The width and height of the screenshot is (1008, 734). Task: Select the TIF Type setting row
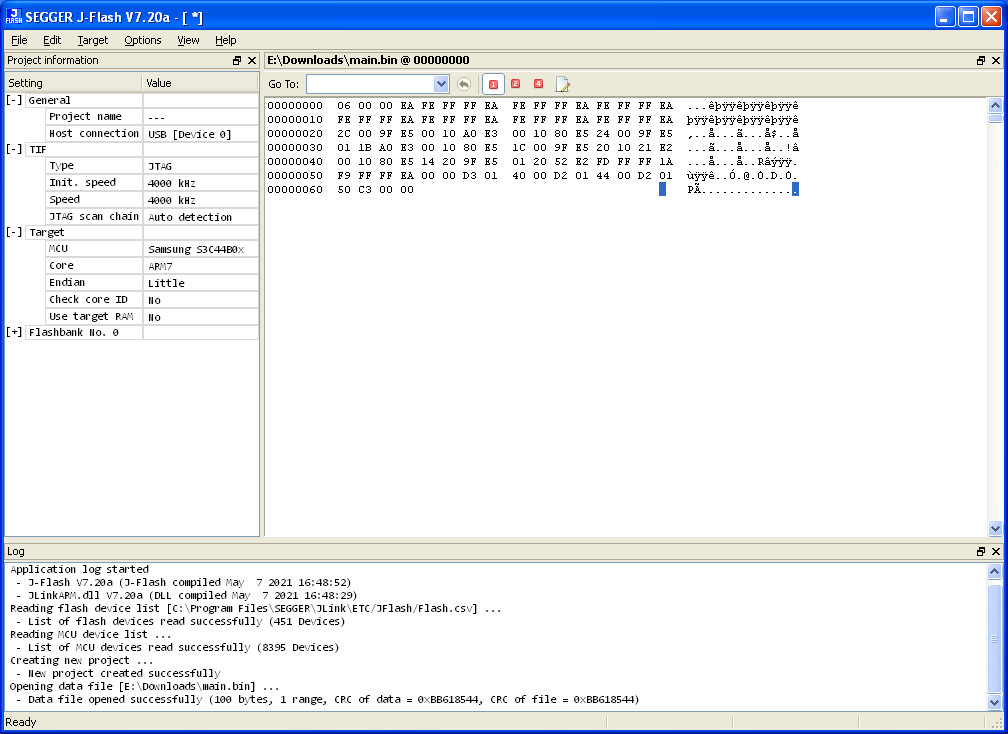(153, 166)
